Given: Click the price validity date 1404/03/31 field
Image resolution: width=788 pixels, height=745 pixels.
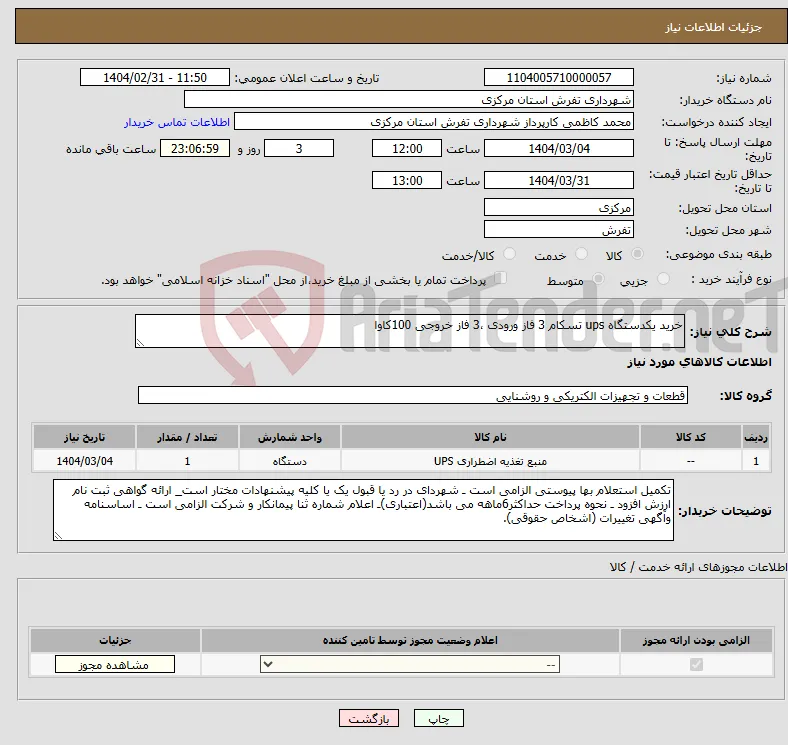Looking at the screenshot, I should [x=558, y=180].
